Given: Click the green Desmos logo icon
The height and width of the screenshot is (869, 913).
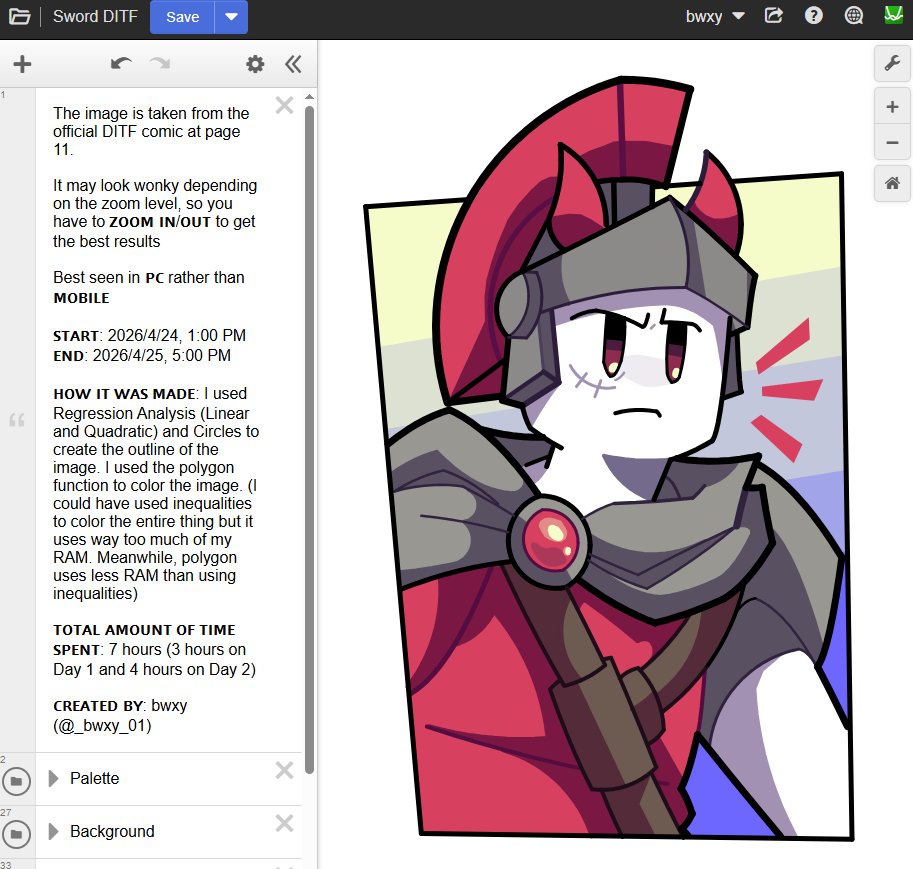Looking at the screenshot, I should (x=893, y=15).
